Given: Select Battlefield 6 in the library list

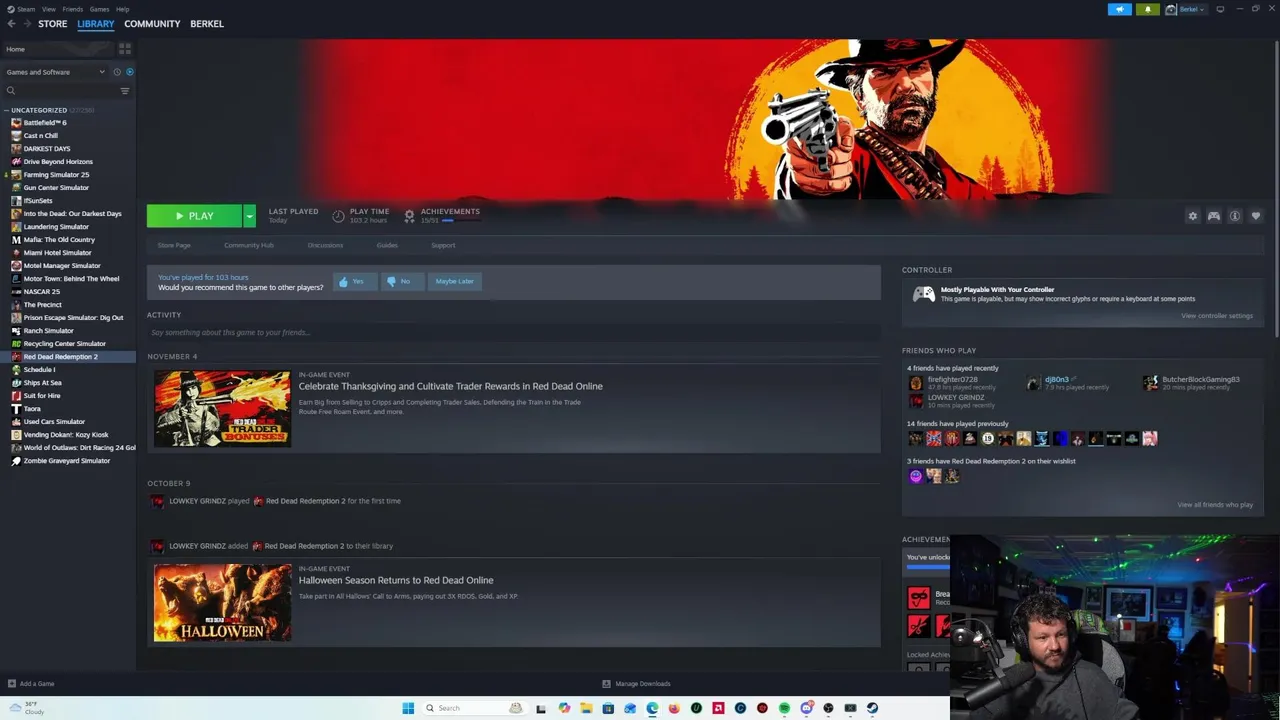Looking at the screenshot, I should point(45,123).
